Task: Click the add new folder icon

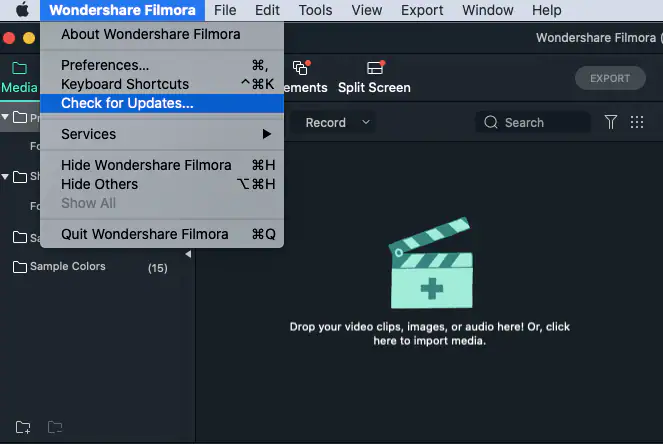Action: point(23,428)
